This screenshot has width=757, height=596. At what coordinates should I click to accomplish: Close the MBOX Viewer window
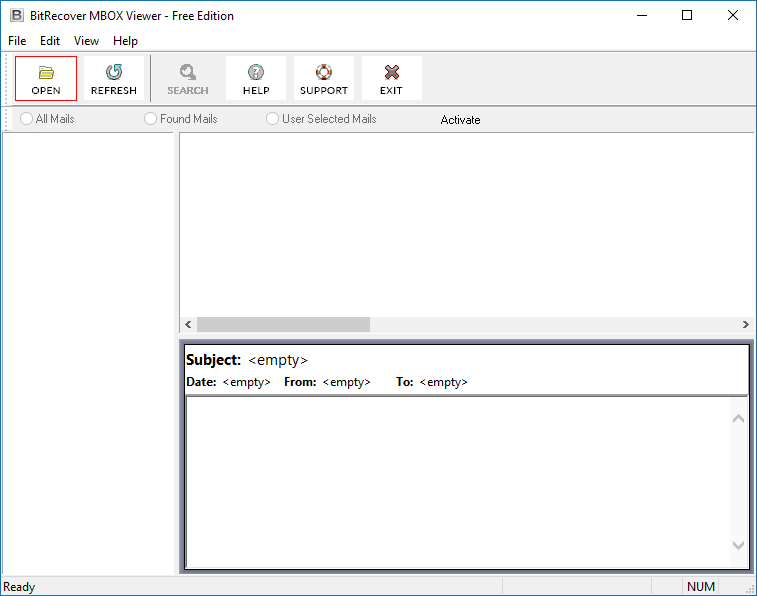pyautogui.click(x=732, y=15)
